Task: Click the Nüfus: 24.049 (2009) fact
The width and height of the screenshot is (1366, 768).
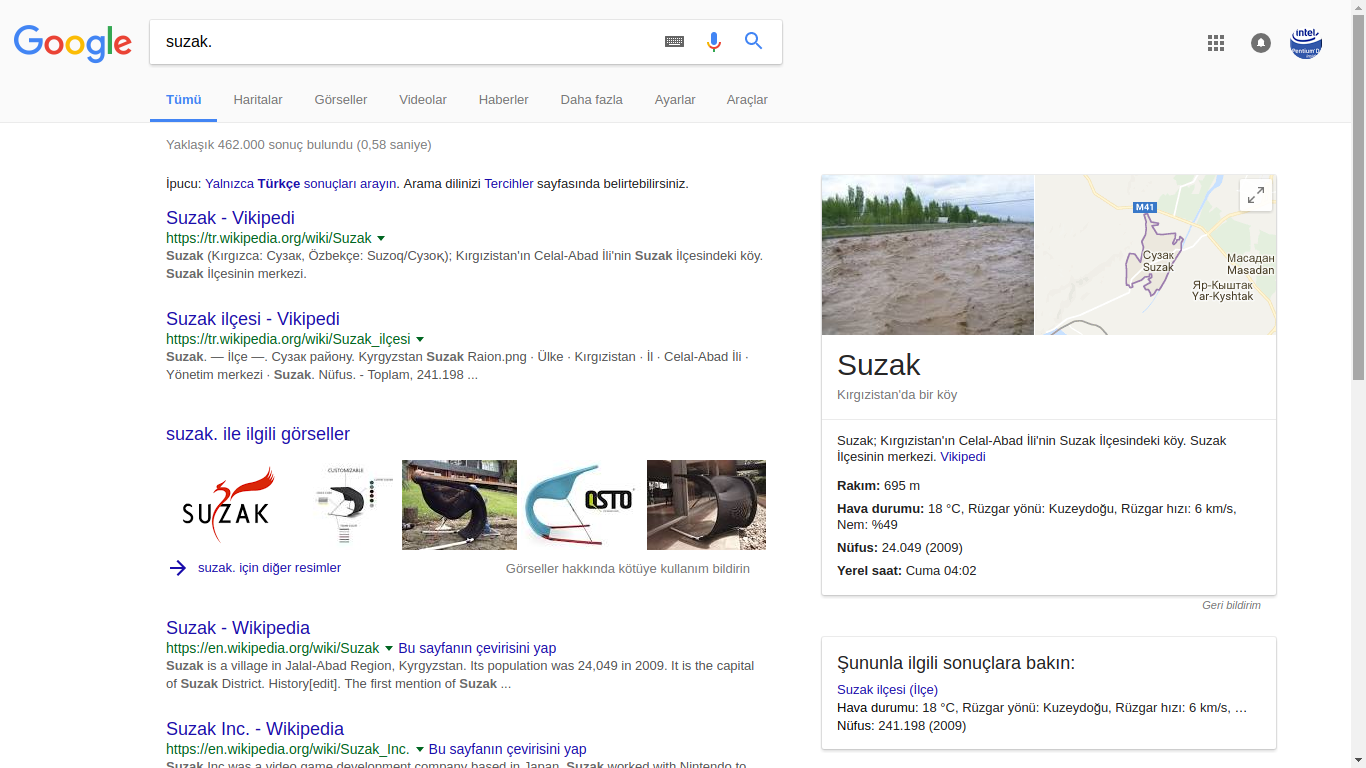Action: point(900,548)
